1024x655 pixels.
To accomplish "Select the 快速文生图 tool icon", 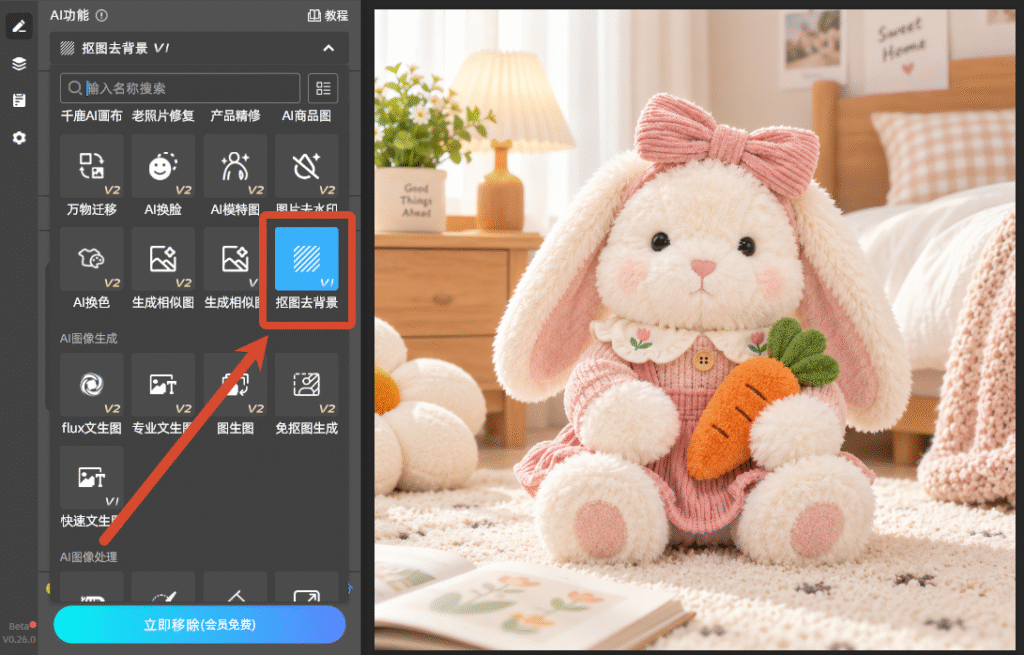I will coord(91,477).
